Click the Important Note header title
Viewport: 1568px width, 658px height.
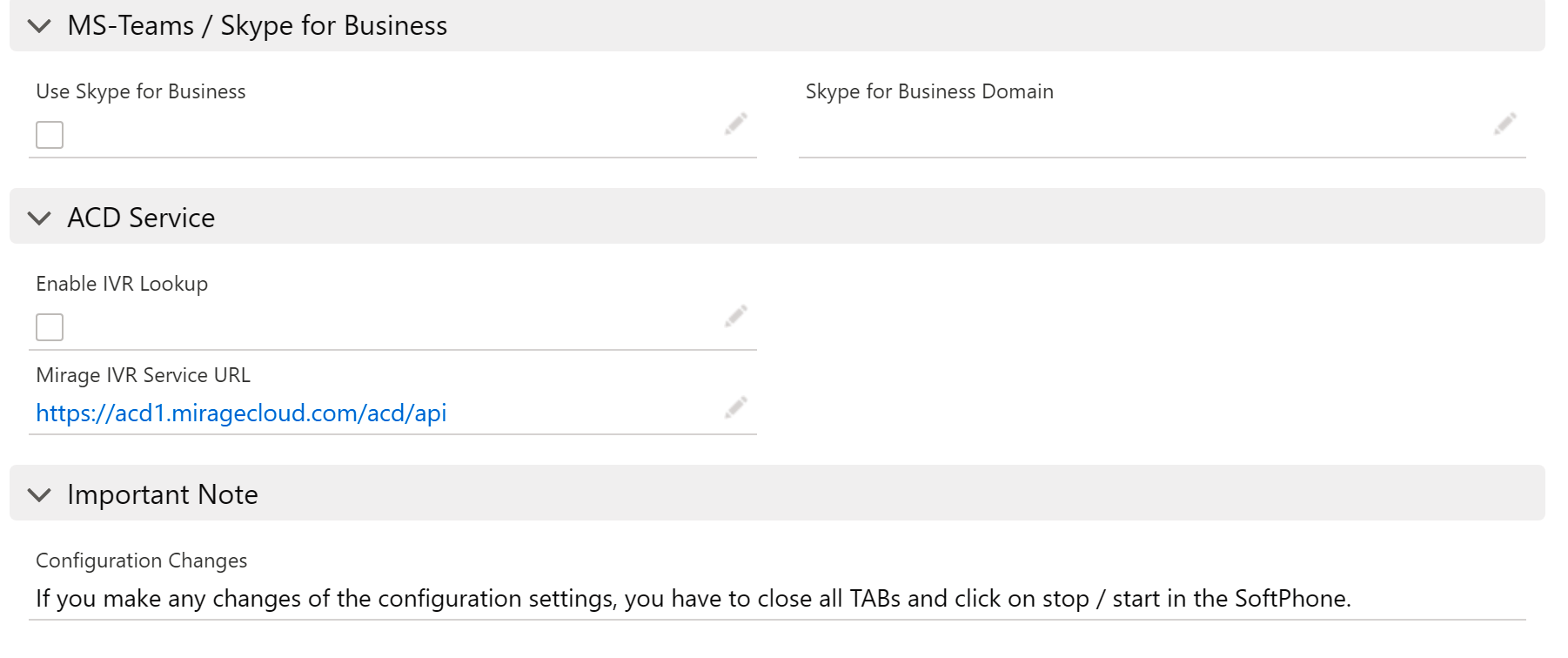[163, 494]
